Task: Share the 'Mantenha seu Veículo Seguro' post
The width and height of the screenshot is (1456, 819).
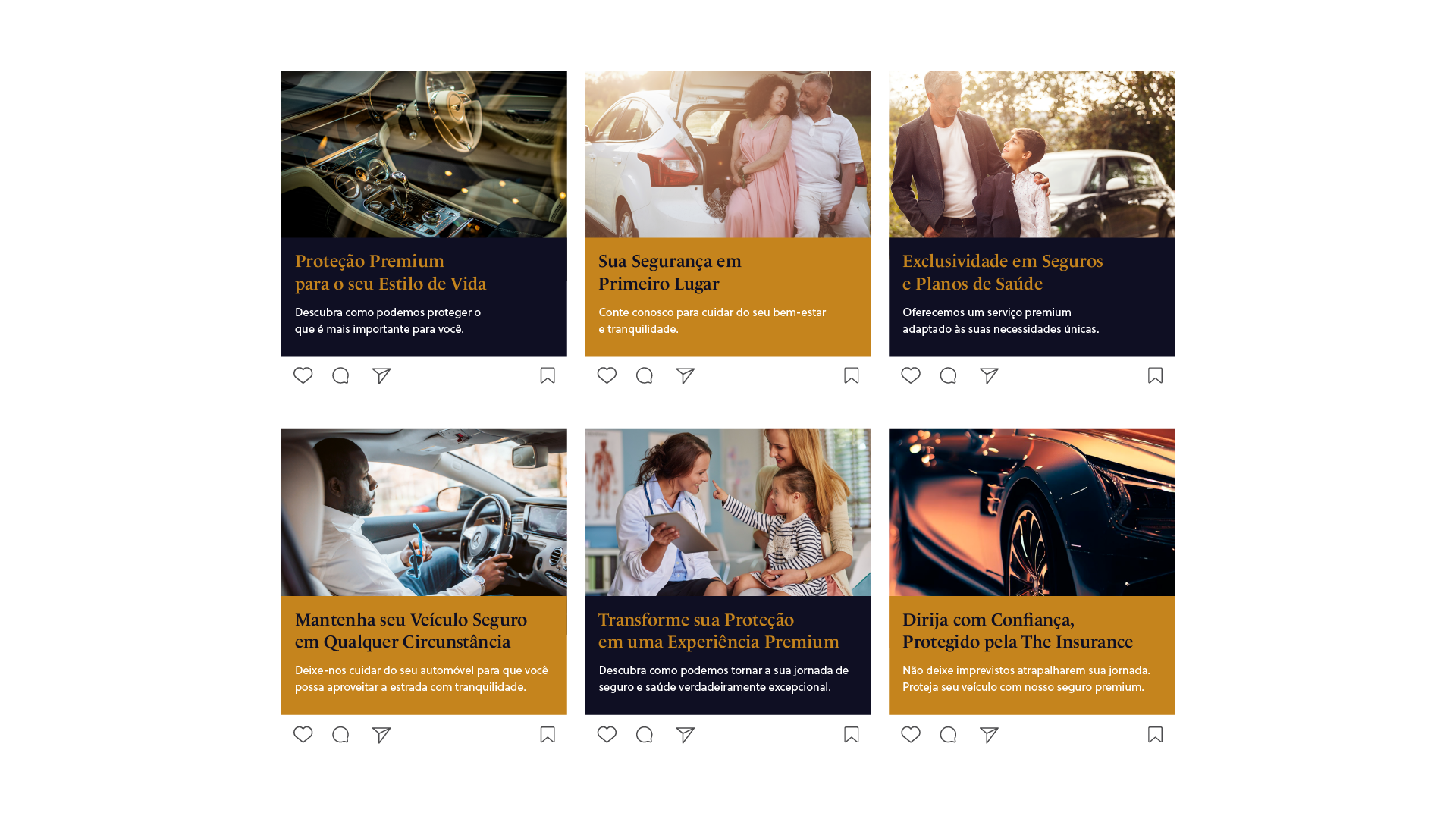Action: click(x=381, y=734)
